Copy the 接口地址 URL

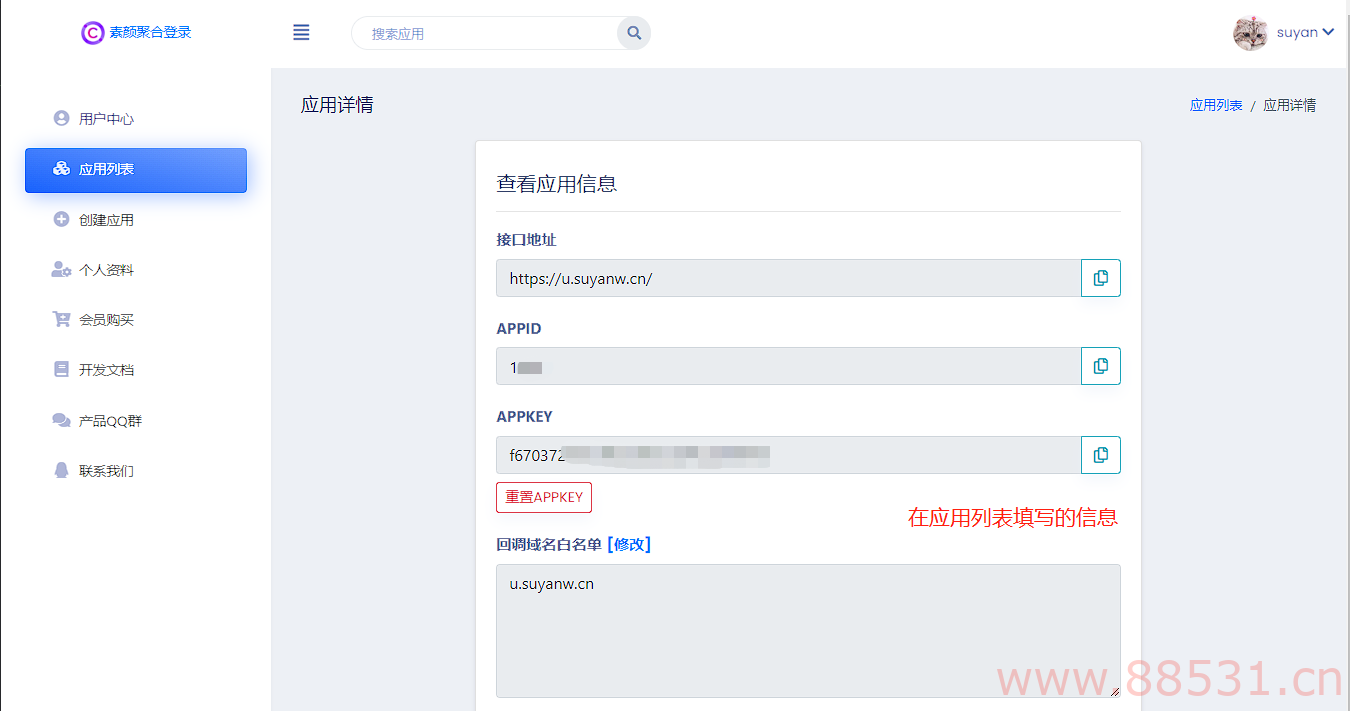(x=1101, y=278)
